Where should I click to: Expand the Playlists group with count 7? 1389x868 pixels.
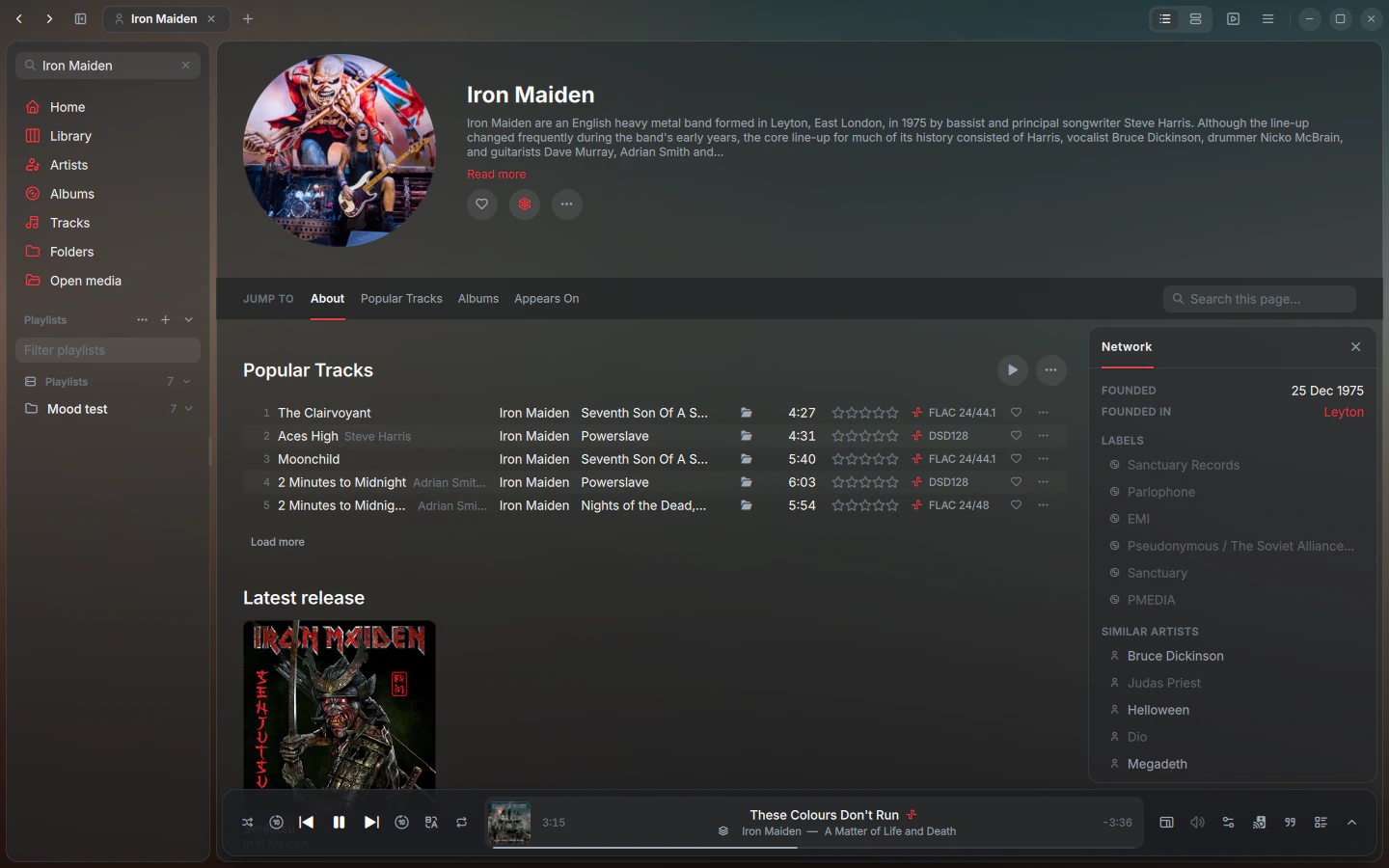pos(186,382)
